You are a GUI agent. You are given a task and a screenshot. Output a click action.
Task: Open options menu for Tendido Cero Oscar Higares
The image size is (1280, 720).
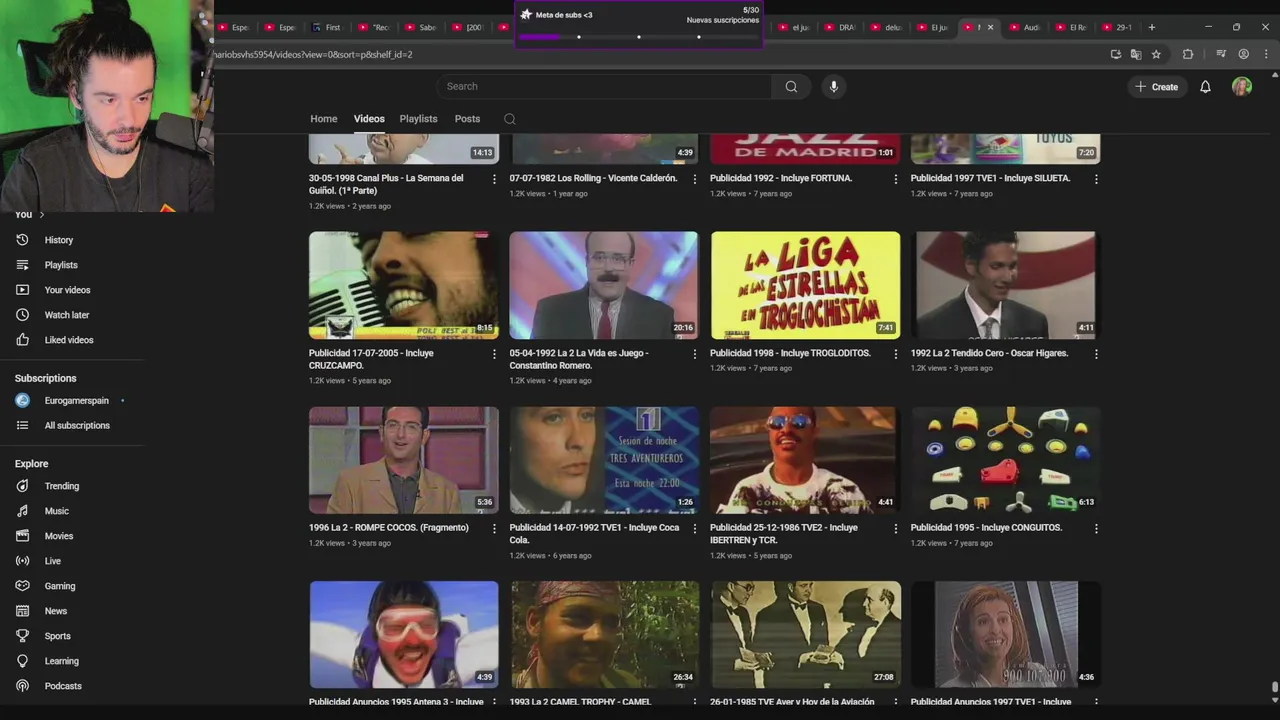click(x=1096, y=354)
